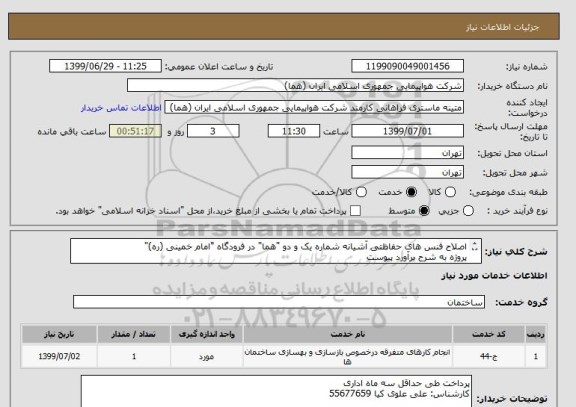Click the نام خدمت column header
This screenshot has width=576, height=407.
[x=348, y=334]
